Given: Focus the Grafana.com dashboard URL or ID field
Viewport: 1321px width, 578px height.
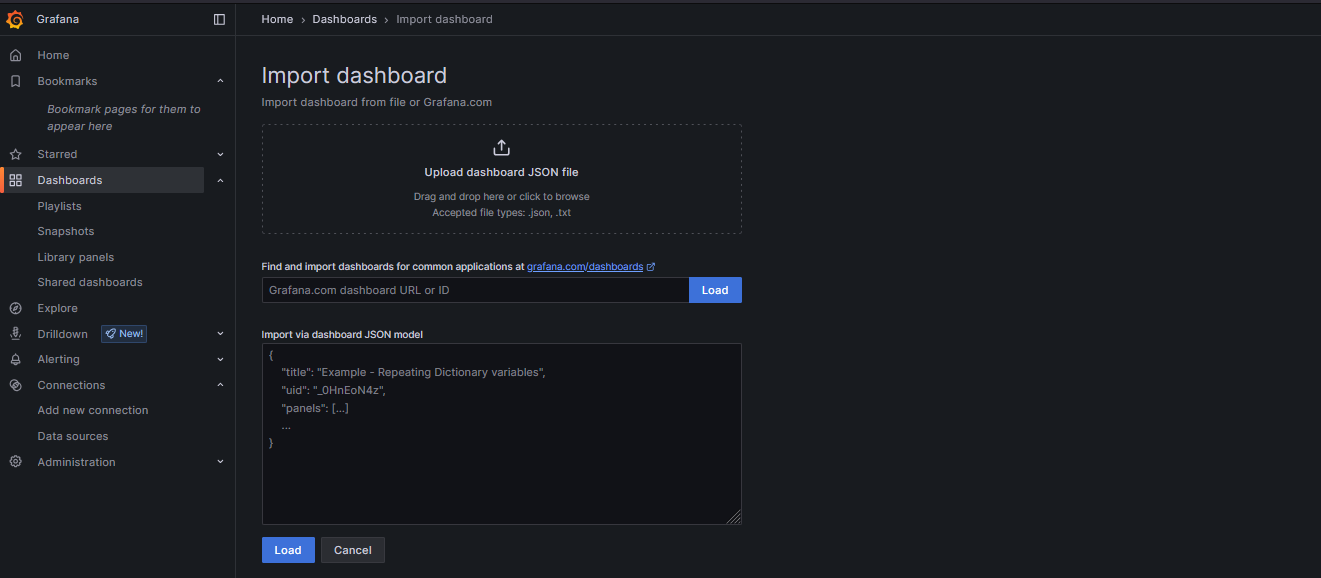Looking at the screenshot, I should (475, 290).
